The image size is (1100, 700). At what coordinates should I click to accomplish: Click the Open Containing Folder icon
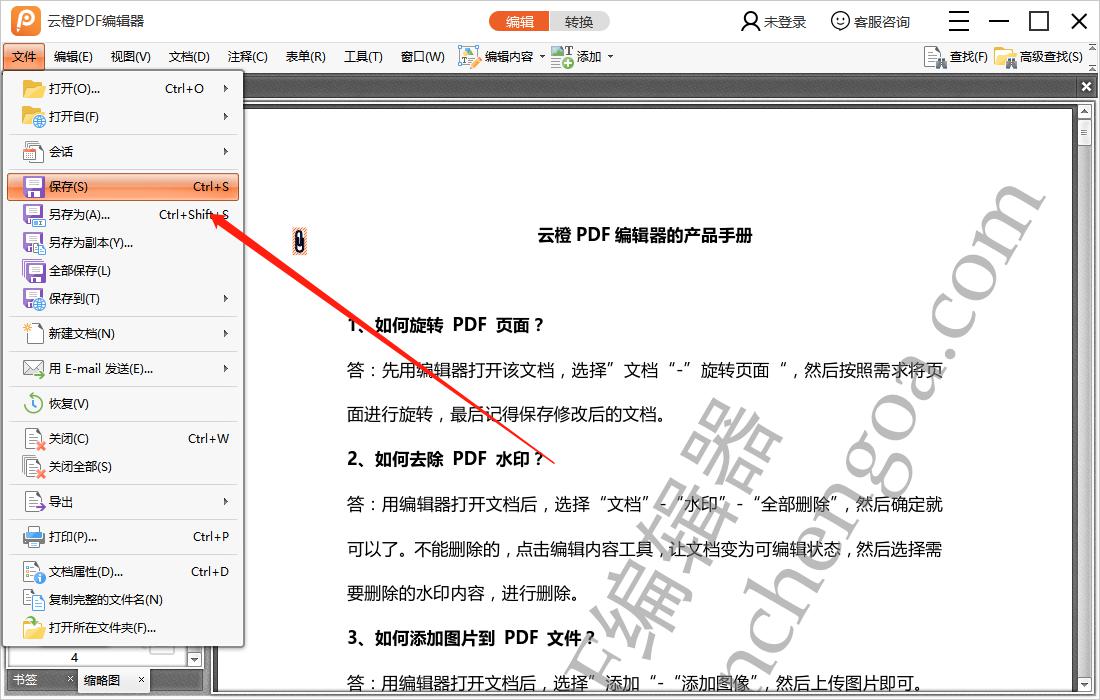tap(33, 628)
